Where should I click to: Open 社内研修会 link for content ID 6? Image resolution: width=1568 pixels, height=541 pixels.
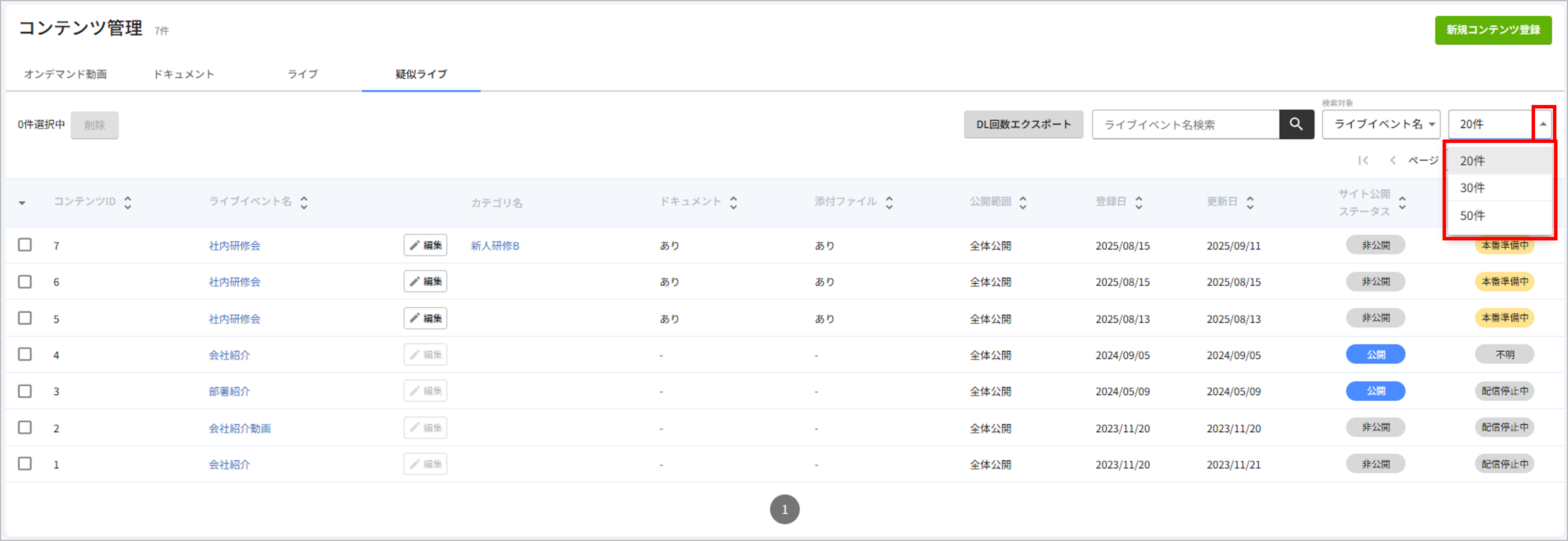[x=234, y=282]
